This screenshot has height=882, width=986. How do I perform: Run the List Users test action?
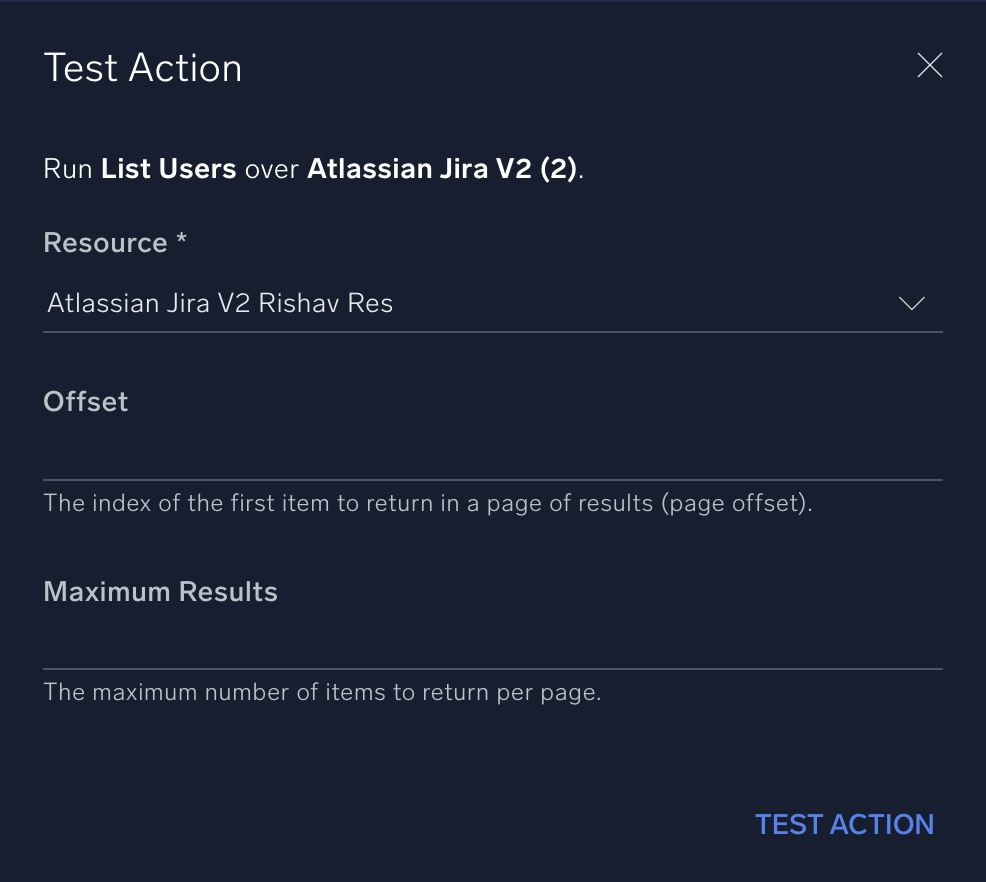(x=844, y=824)
